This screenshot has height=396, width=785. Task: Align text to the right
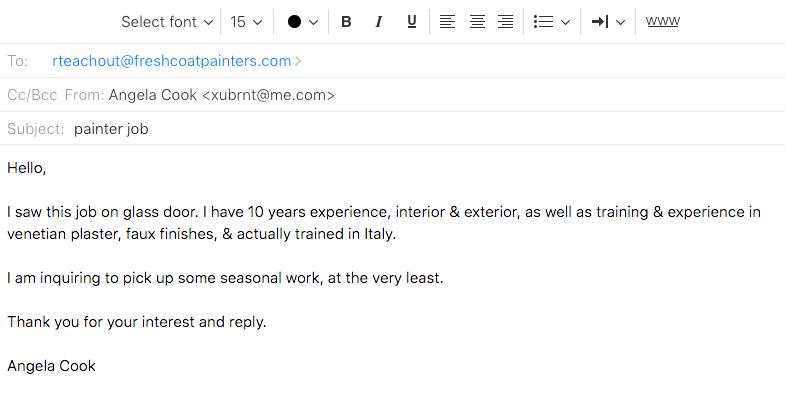[506, 22]
